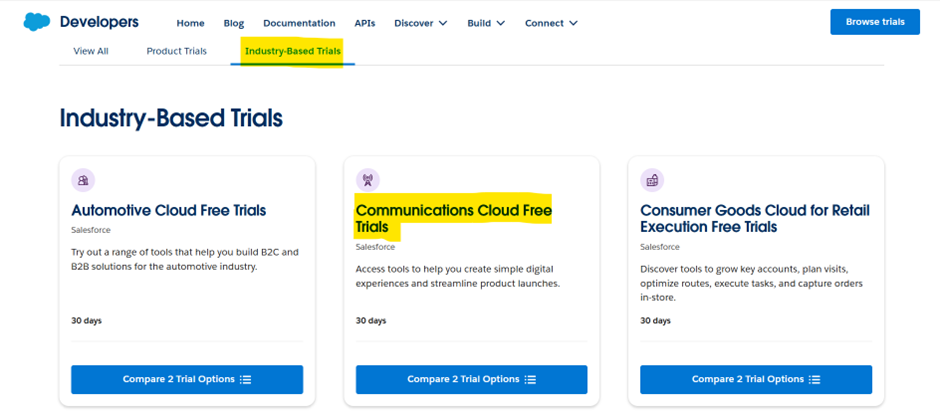Compare 2 Trial Options for Communications Cloud
This screenshot has width=940, height=417.
[472, 379]
